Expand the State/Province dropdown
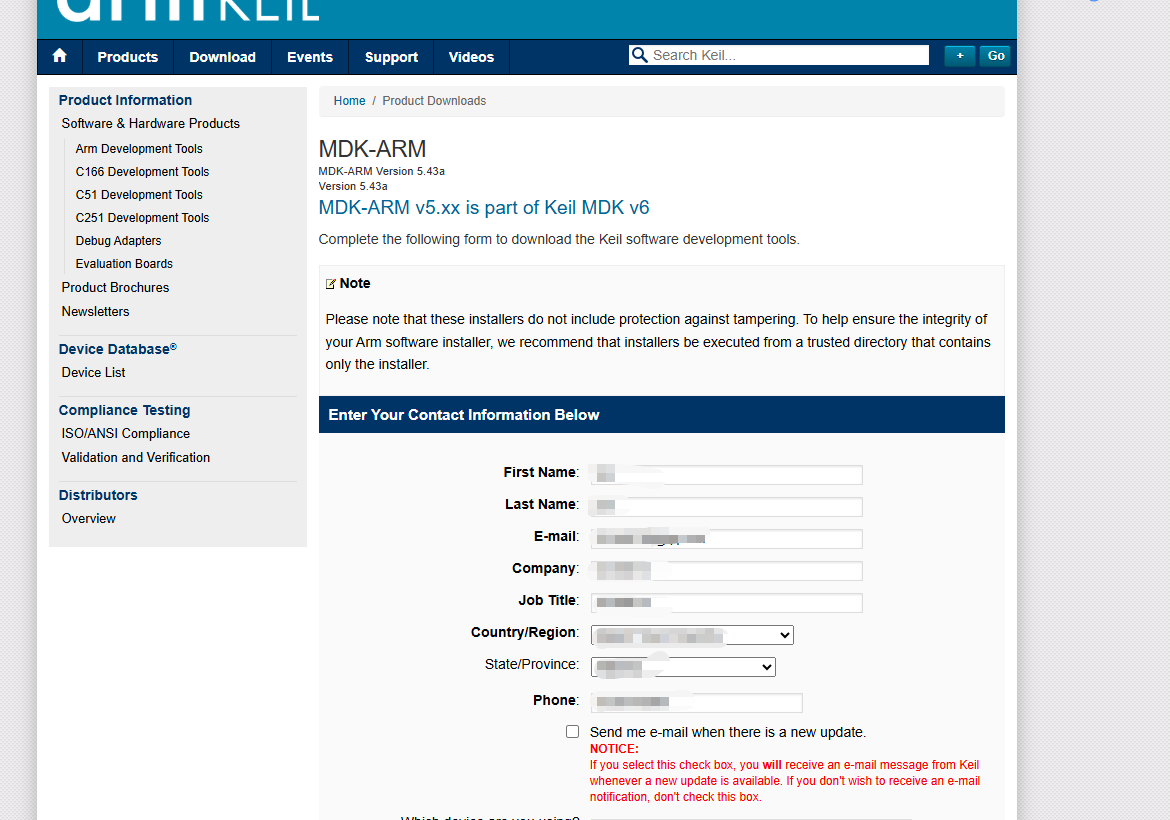Screen dimensions: 1170x820 (x=683, y=667)
